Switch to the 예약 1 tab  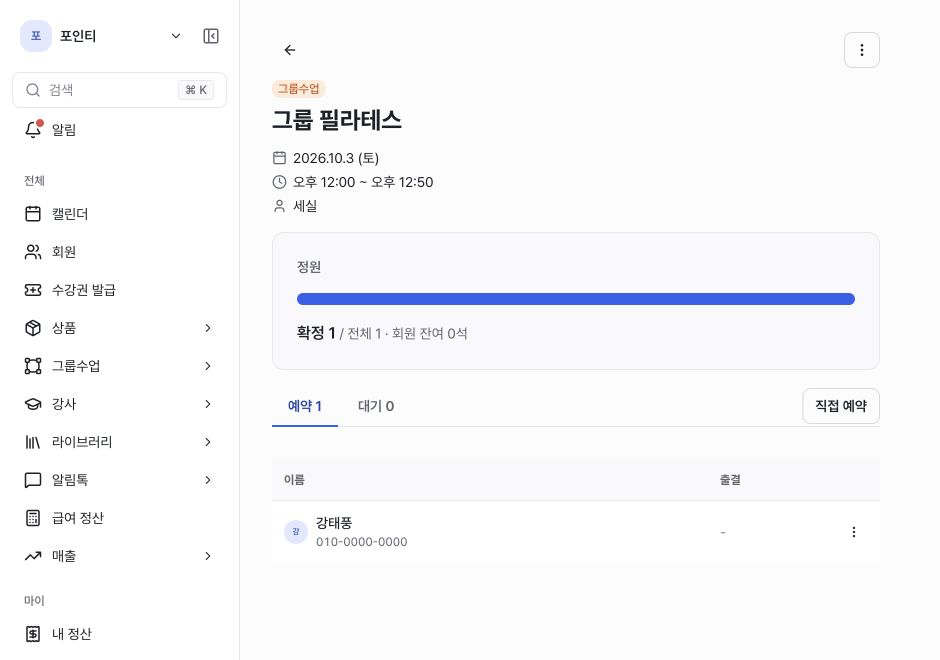(x=305, y=406)
